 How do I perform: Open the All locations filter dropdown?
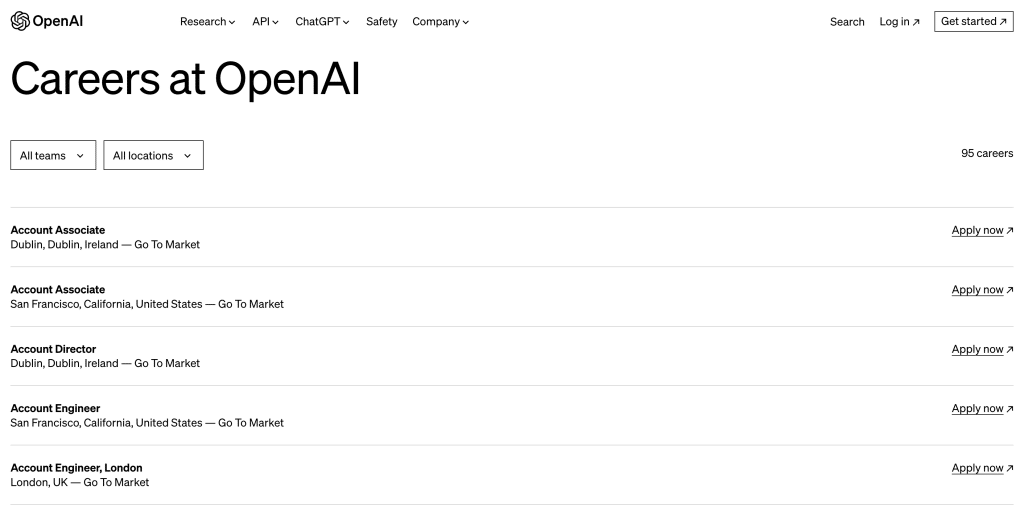click(x=153, y=155)
